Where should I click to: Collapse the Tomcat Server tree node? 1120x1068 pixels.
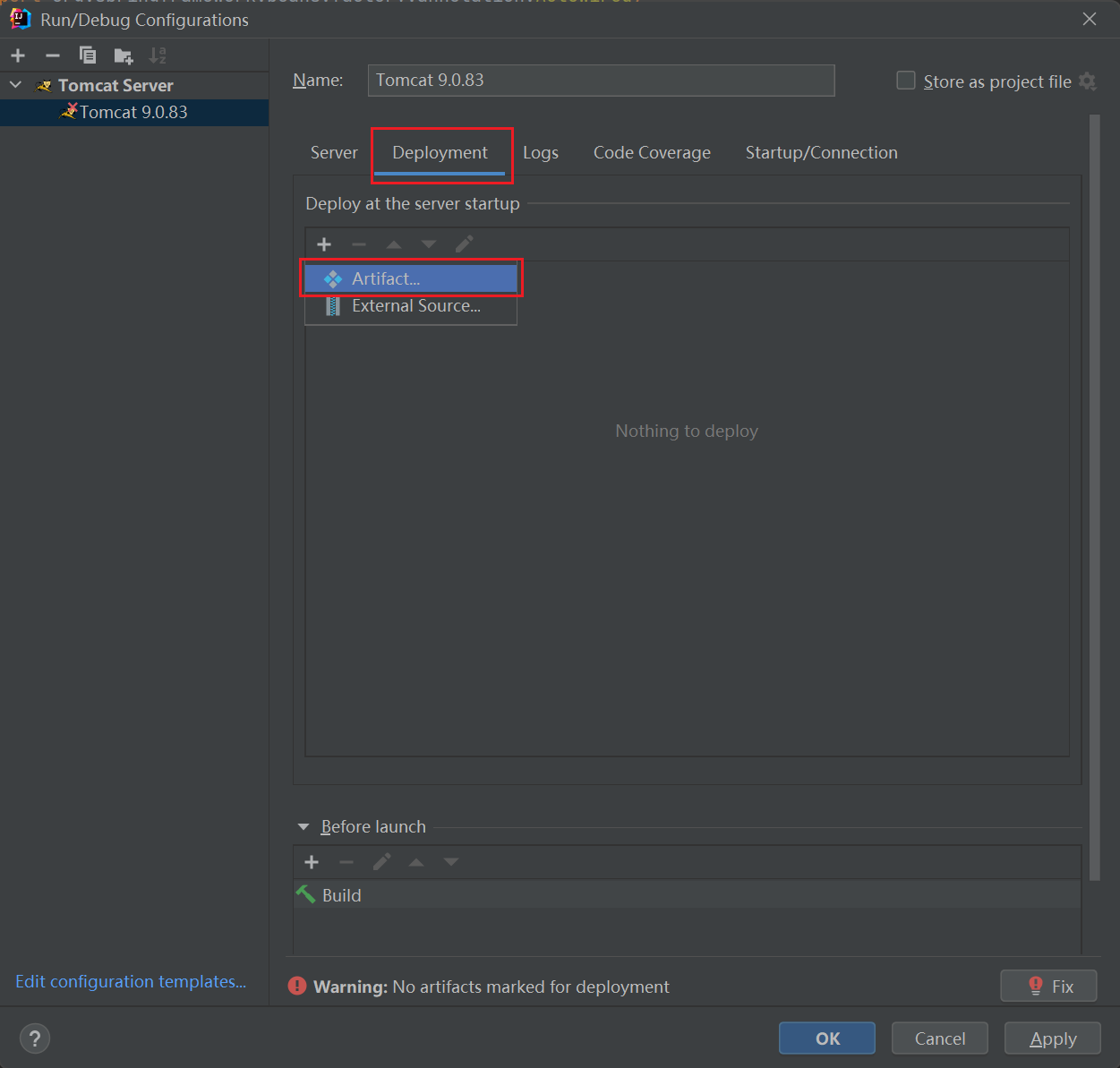pos(16,85)
